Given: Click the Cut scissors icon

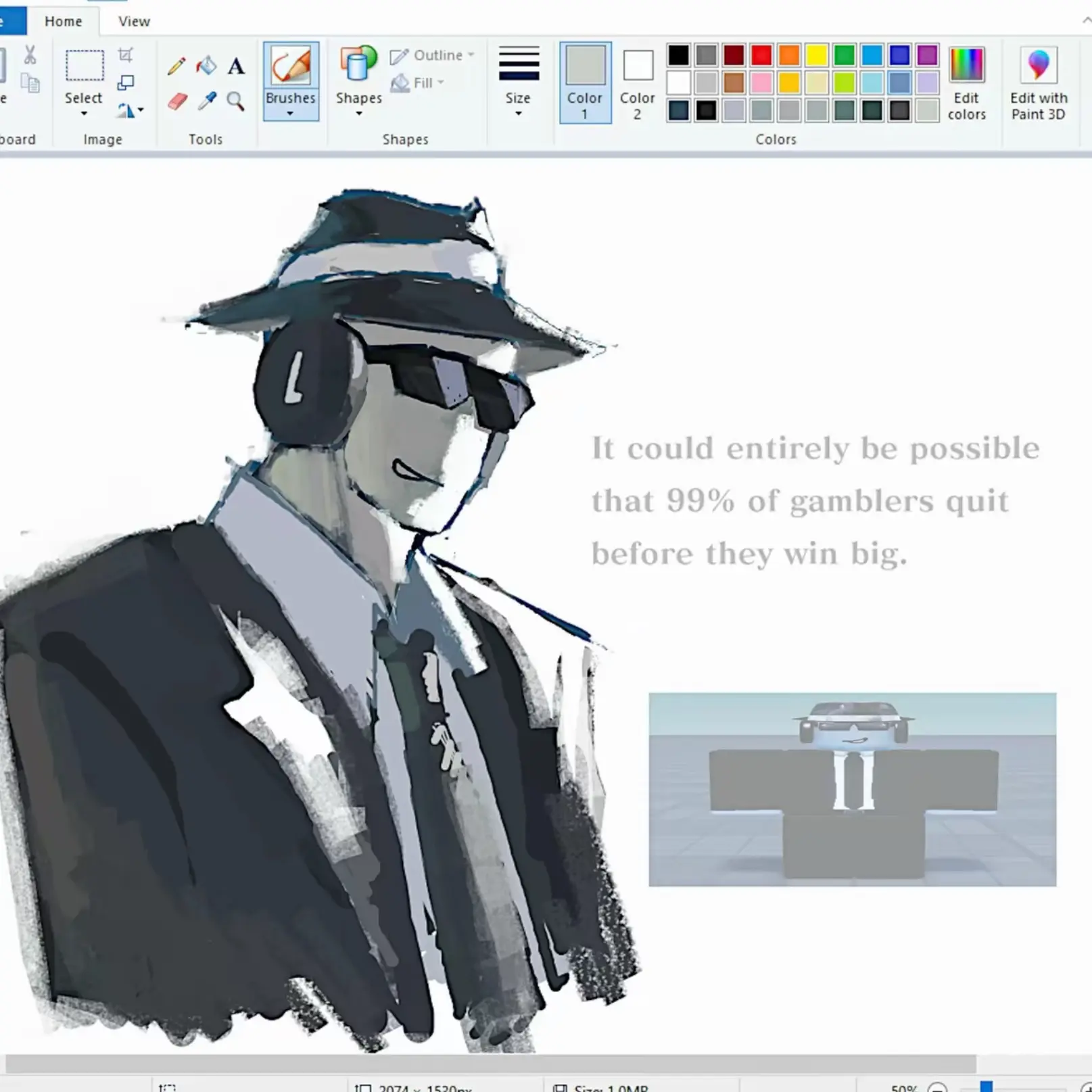Looking at the screenshot, I should click(x=30, y=55).
